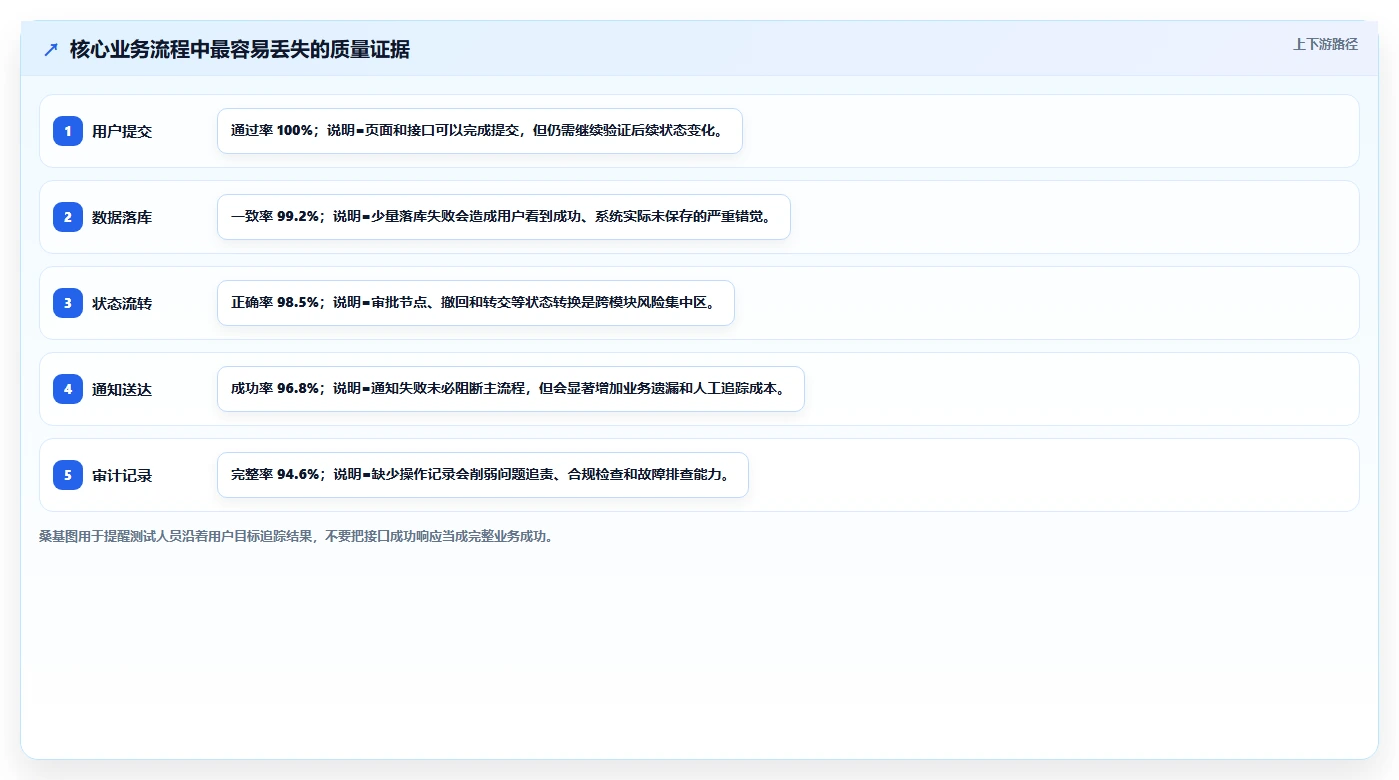Select the 用户提交 step label
Image resolution: width=1399 pixels, height=780 pixels.
click(122, 131)
